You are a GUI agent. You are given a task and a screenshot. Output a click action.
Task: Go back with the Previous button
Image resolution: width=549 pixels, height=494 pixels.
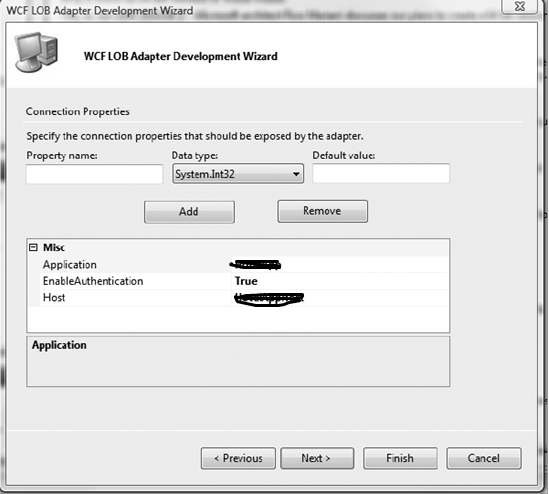point(238,458)
